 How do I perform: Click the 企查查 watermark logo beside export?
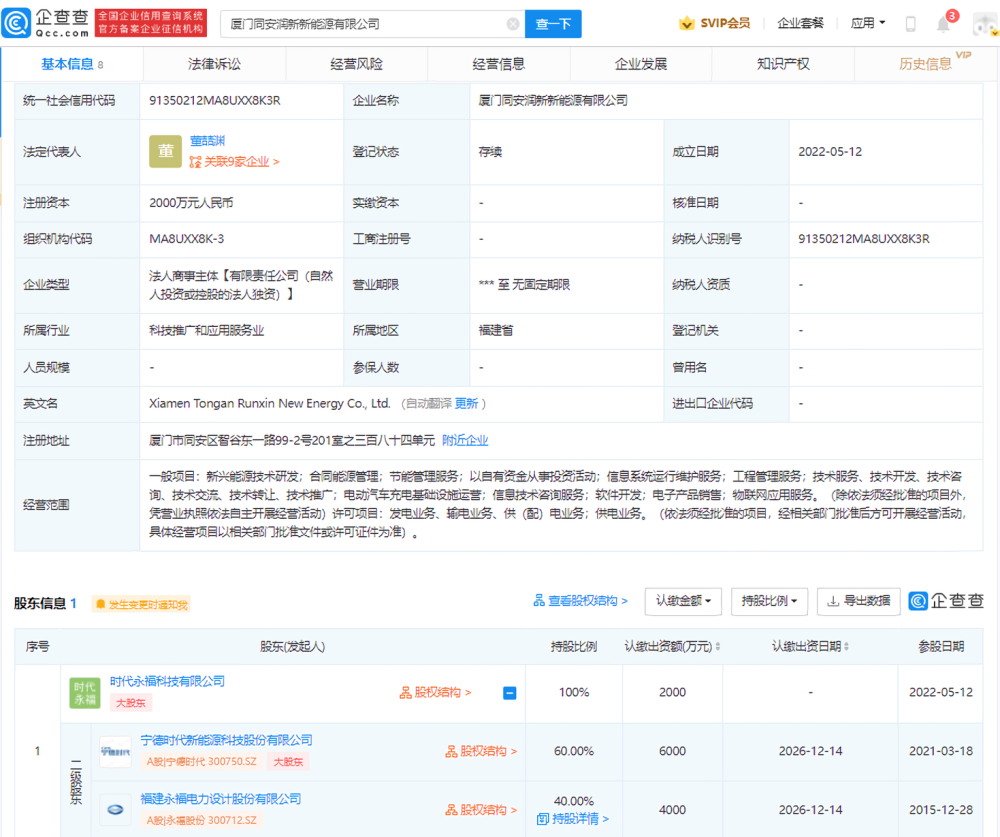946,601
